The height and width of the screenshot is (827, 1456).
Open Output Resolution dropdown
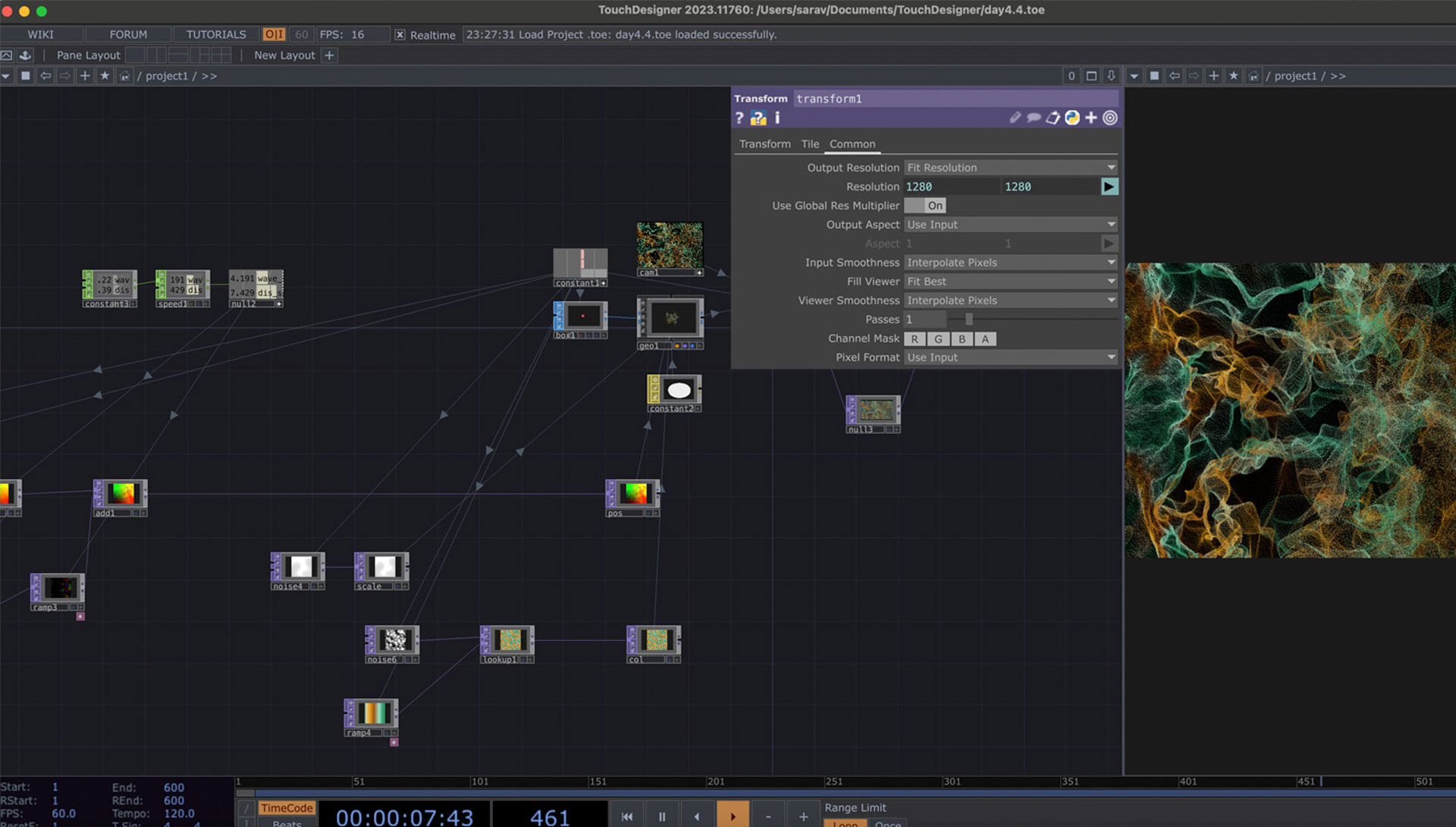point(1011,168)
